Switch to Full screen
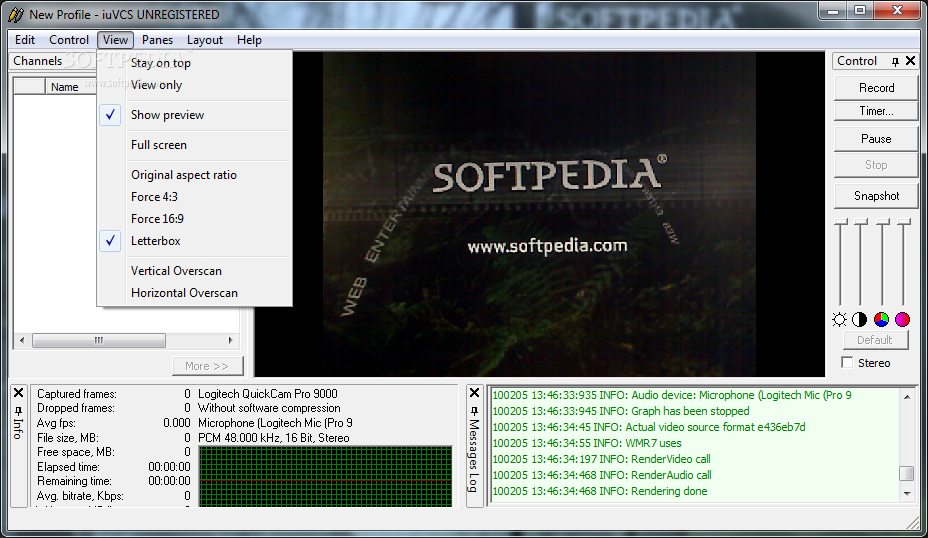The width and height of the screenshot is (928, 538). click(x=194, y=145)
